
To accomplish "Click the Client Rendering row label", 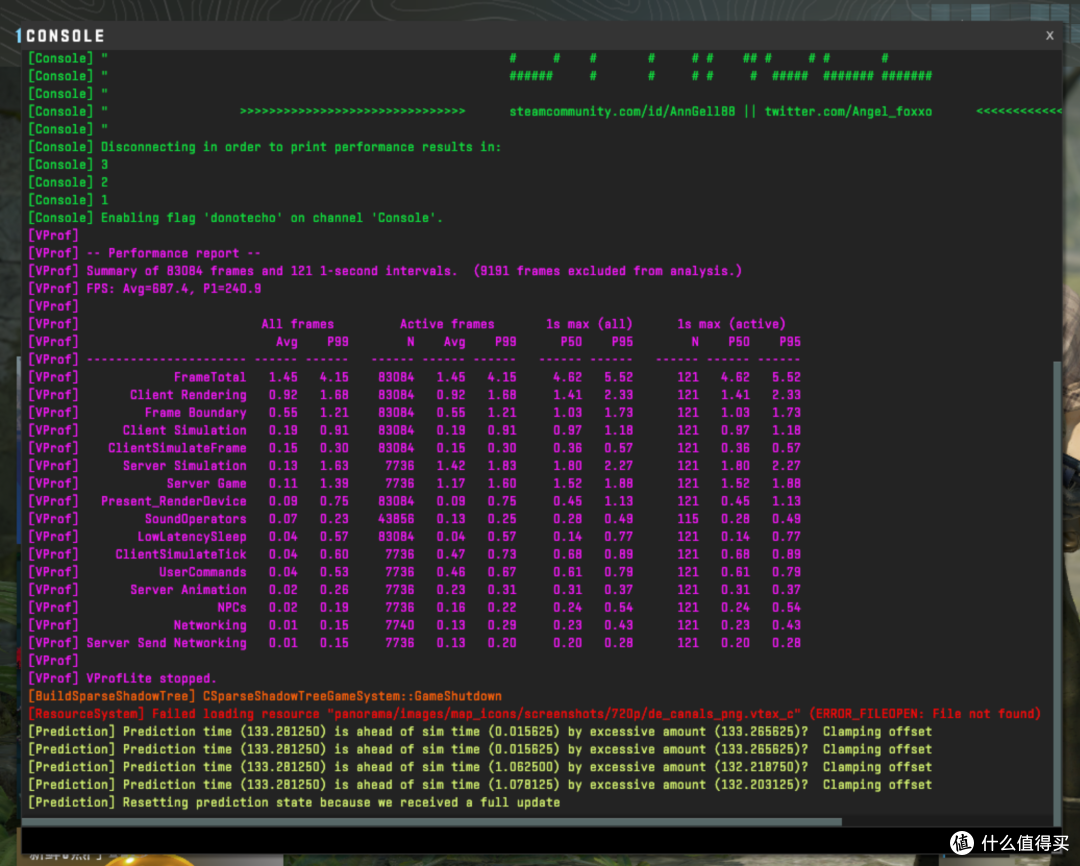I will [188, 395].
